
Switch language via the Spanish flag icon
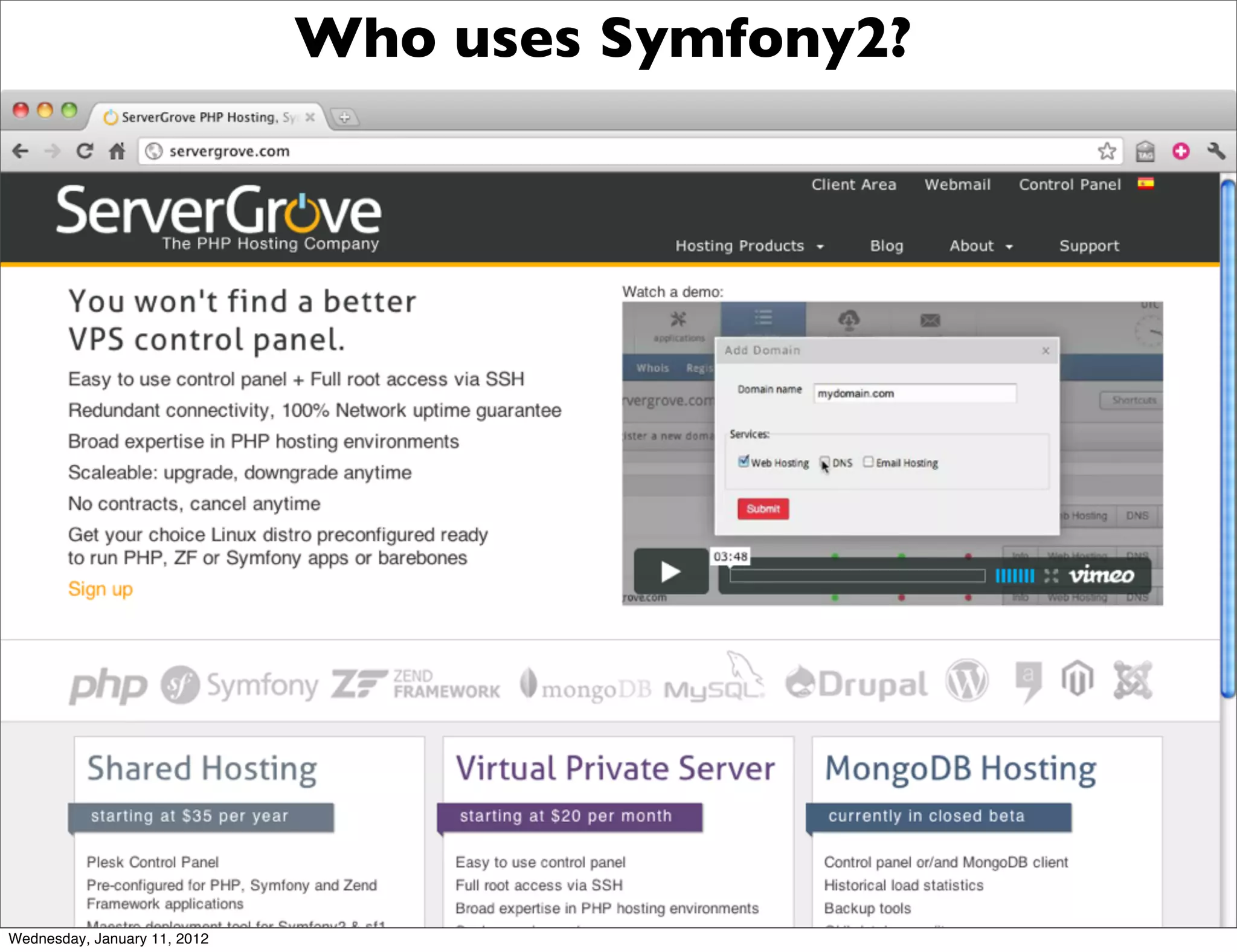point(1146,184)
